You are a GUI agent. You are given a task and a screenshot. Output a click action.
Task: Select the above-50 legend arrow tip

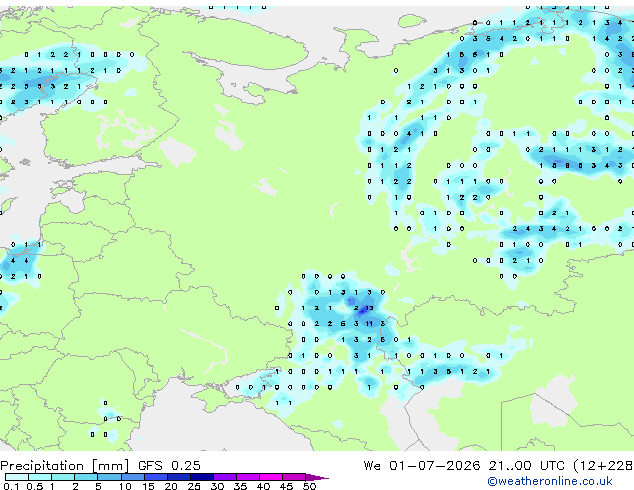pyautogui.click(x=317, y=477)
